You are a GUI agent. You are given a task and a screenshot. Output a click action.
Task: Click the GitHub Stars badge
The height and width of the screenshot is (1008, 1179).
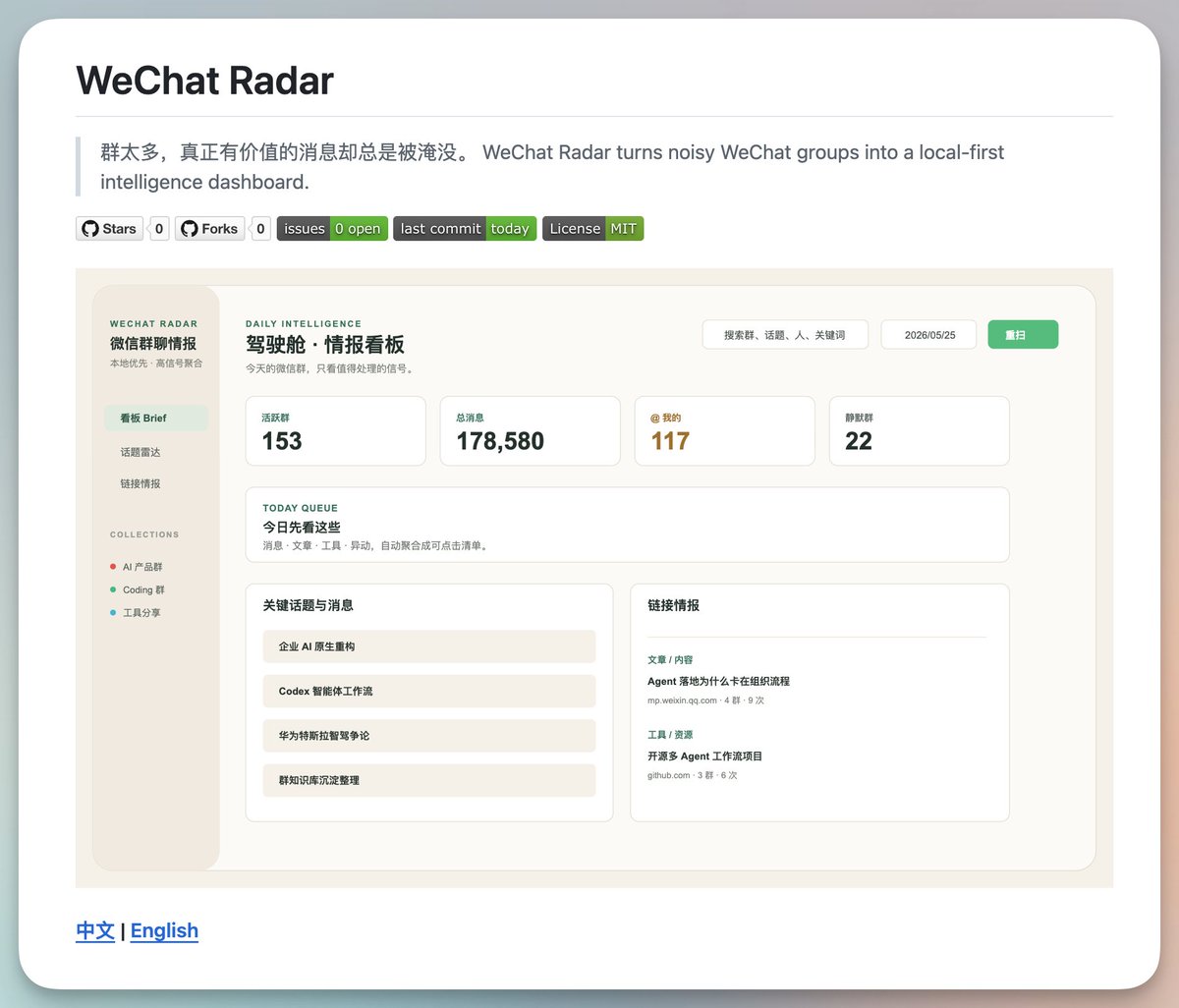[x=109, y=229]
